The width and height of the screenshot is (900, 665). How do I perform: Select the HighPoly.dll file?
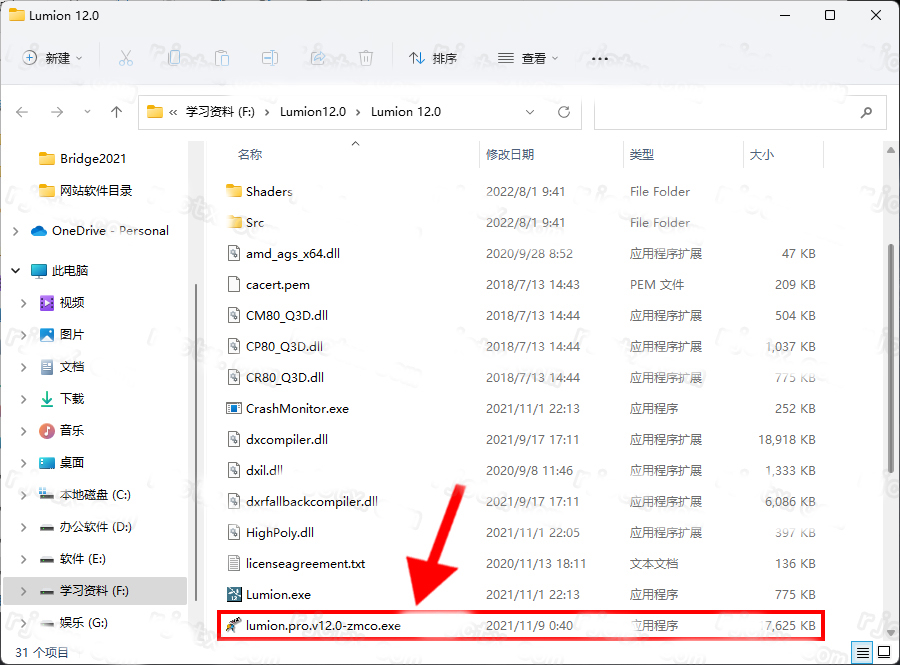[x=280, y=532]
